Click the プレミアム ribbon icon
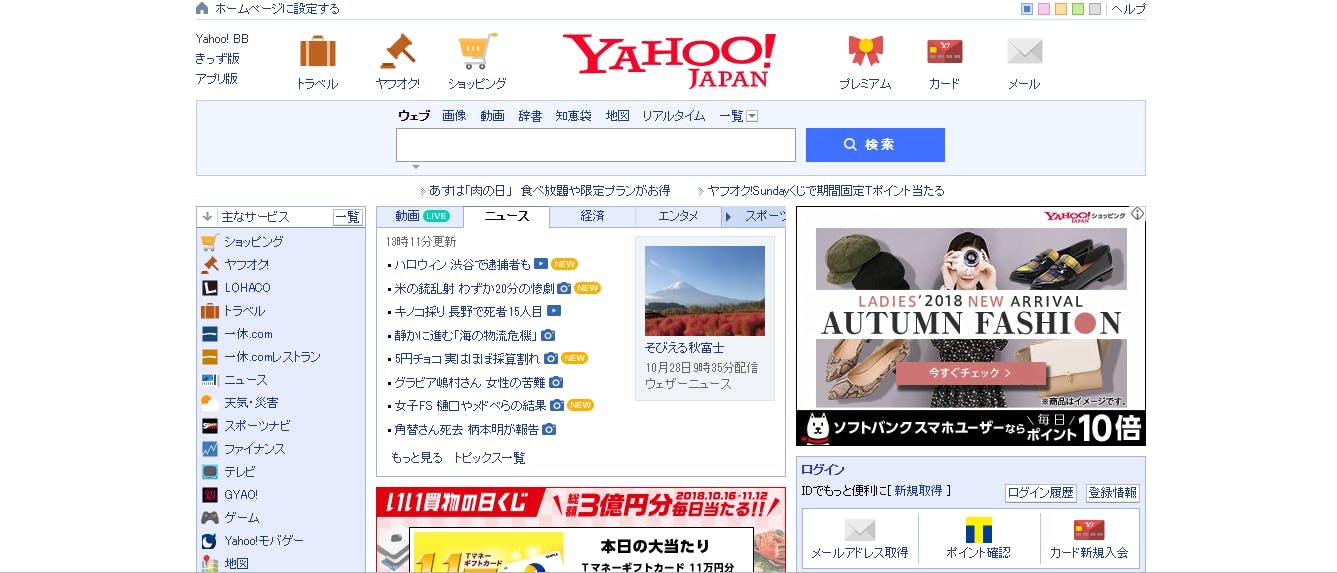The width and height of the screenshot is (1337, 573). click(865, 52)
